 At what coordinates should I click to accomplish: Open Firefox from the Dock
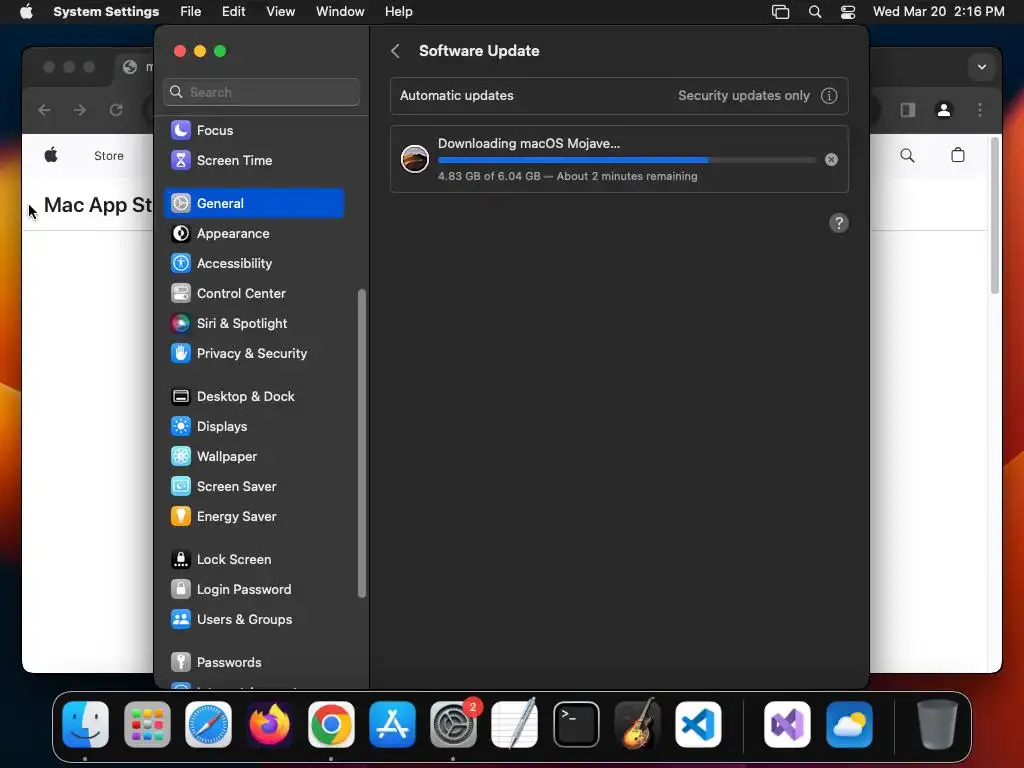click(x=270, y=724)
